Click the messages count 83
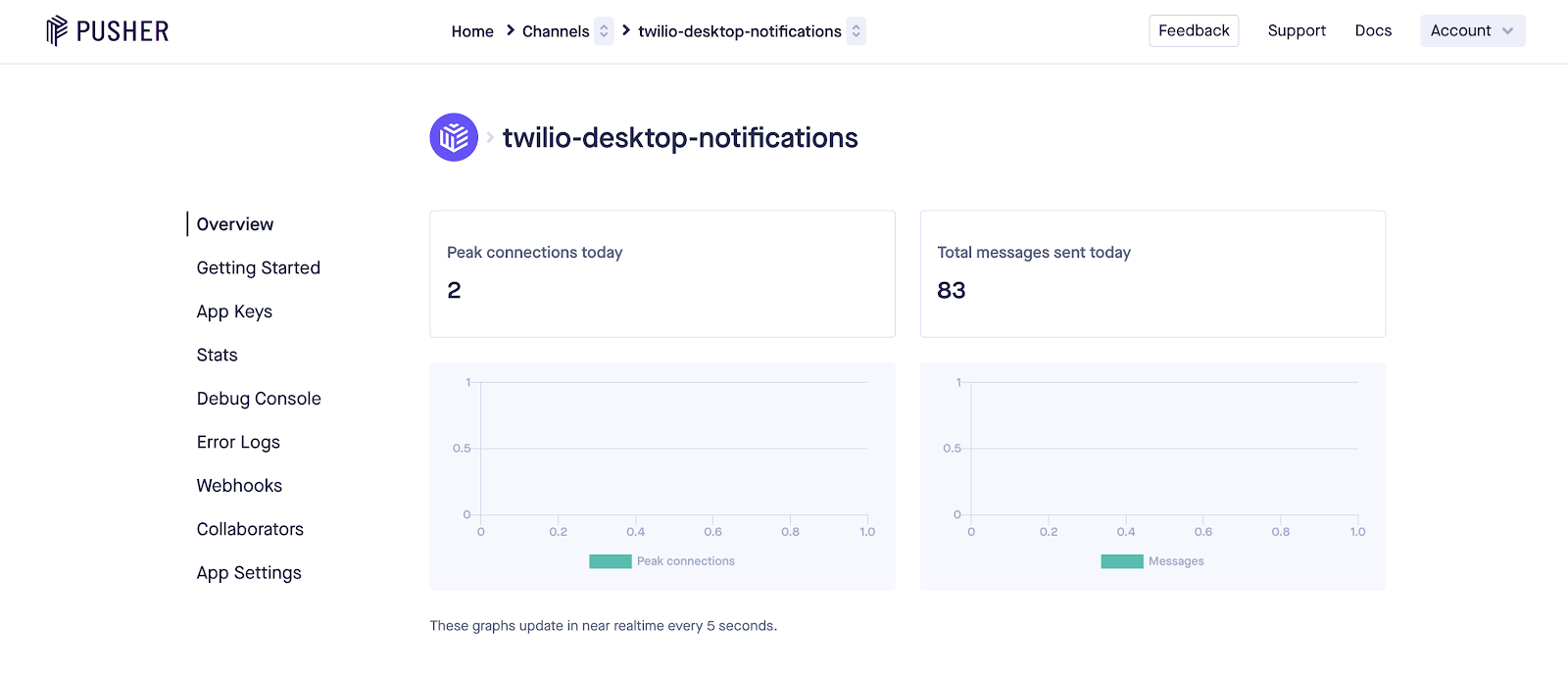The image size is (1568, 674). tap(952, 290)
